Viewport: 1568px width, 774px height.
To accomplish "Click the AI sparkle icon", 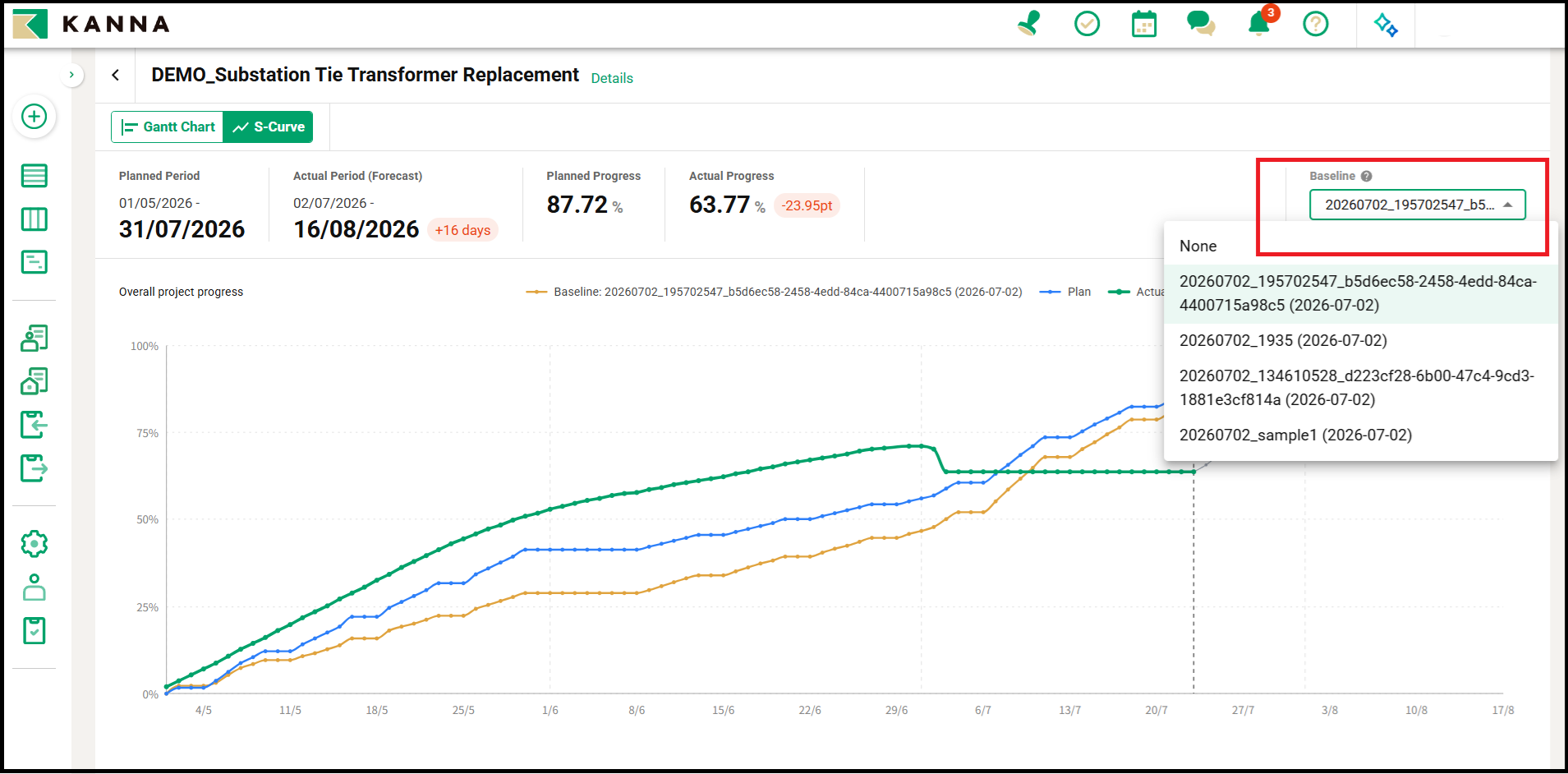I will pos(1386,25).
